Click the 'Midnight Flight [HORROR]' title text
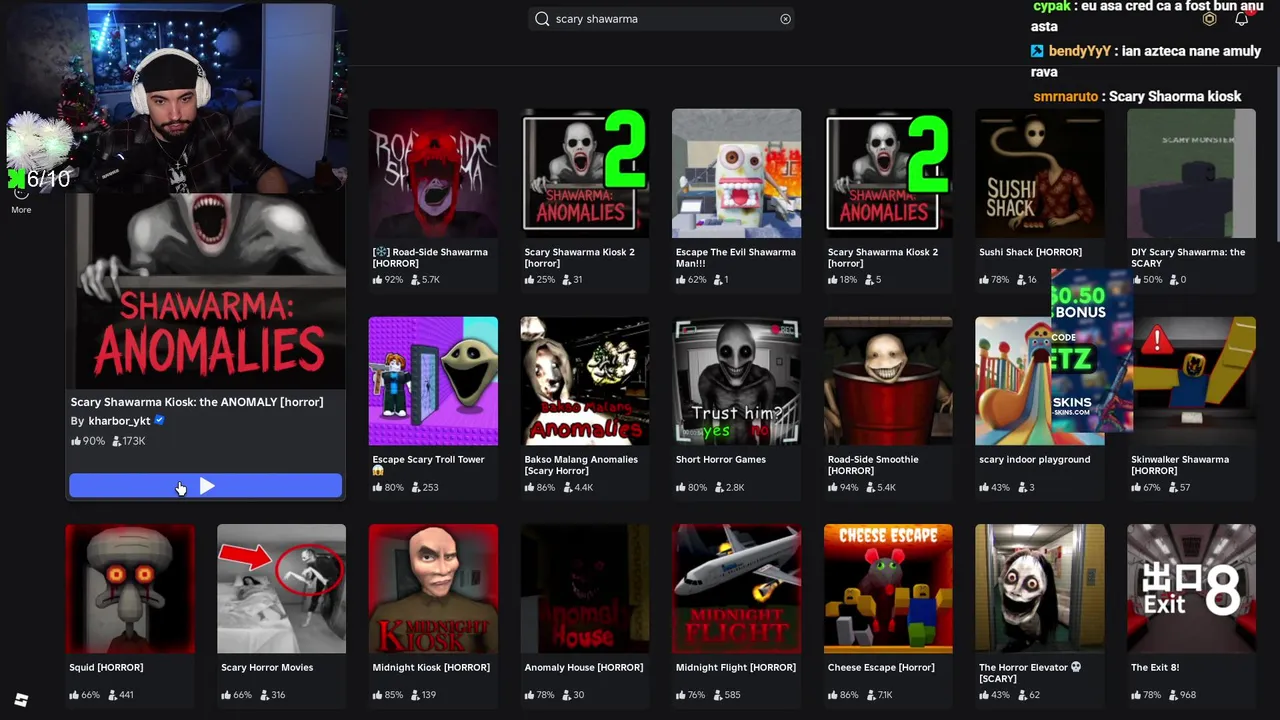The height and width of the screenshot is (720, 1280). pos(736,667)
